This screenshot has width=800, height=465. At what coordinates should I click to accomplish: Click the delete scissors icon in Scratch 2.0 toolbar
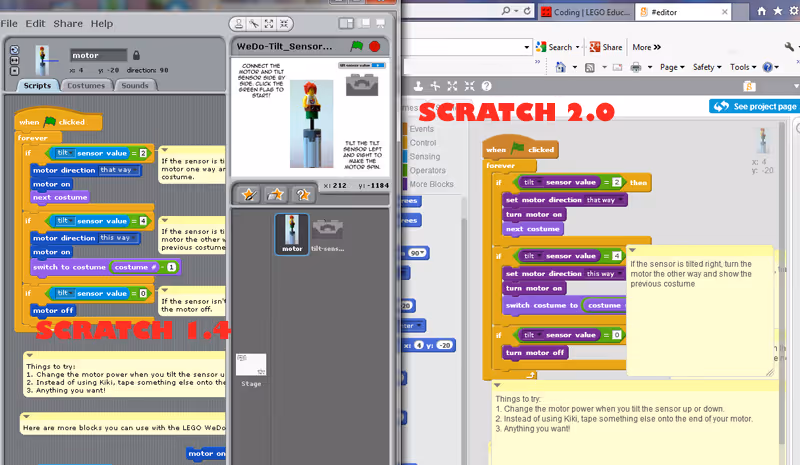(435, 86)
